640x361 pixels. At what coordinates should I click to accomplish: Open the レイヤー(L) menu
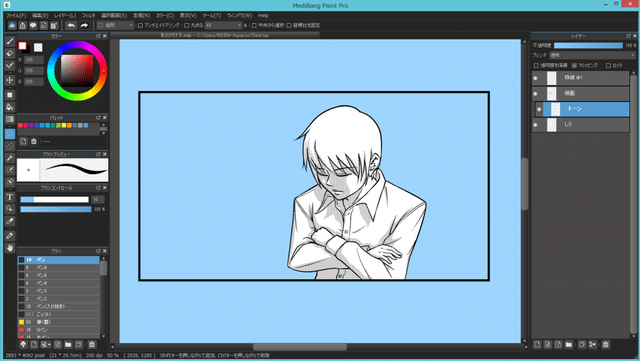[x=65, y=16]
